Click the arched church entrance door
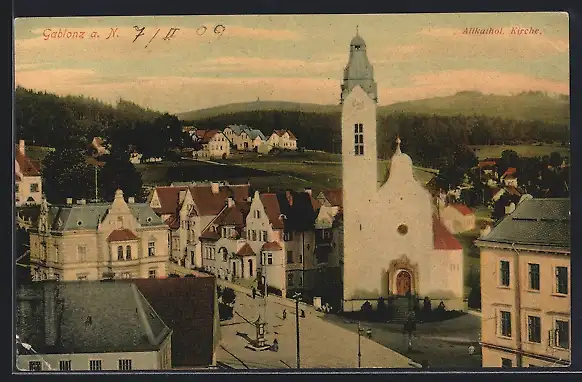 tap(403, 283)
